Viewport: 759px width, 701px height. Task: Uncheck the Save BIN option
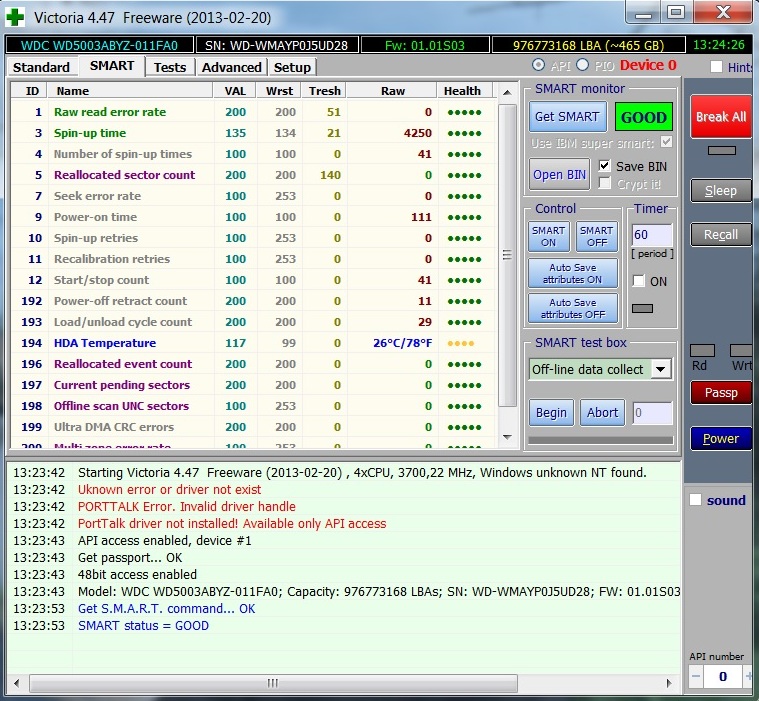(x=604, y=166)
